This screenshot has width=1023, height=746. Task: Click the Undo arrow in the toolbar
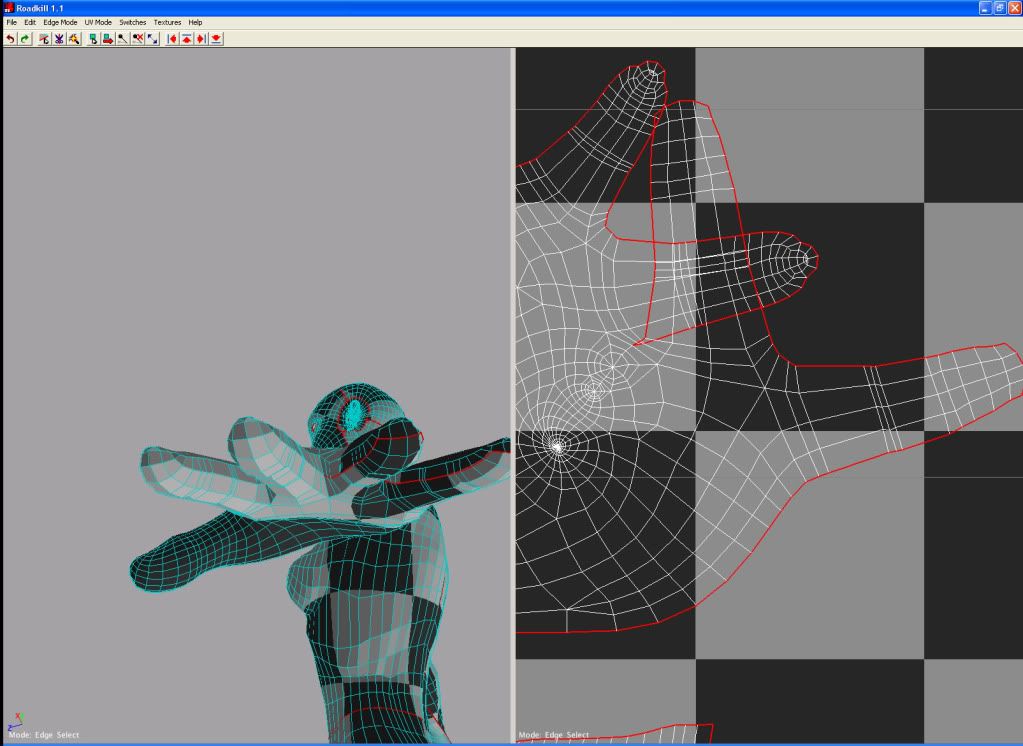[10, 39]
